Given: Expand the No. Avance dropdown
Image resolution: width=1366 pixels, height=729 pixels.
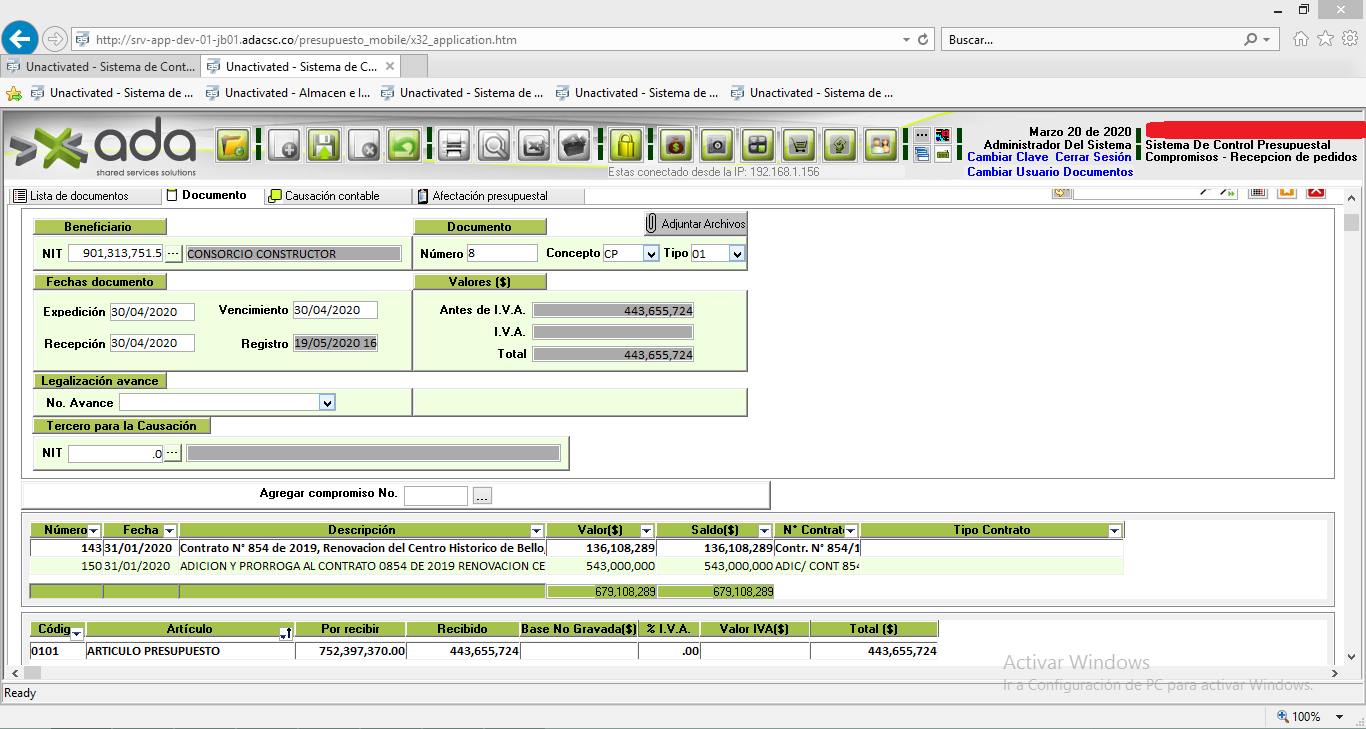Looking at the screenshot, I should pyautogui.click(x=327, y=403).
